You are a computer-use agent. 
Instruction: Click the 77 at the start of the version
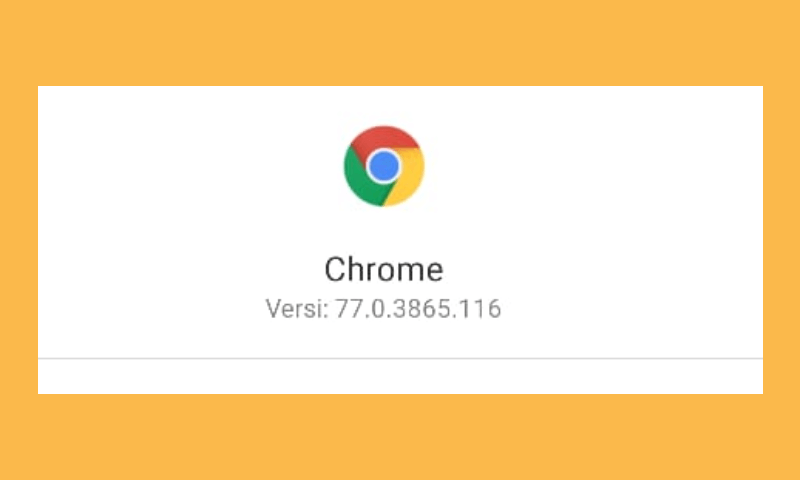click(x=347, y=309)
